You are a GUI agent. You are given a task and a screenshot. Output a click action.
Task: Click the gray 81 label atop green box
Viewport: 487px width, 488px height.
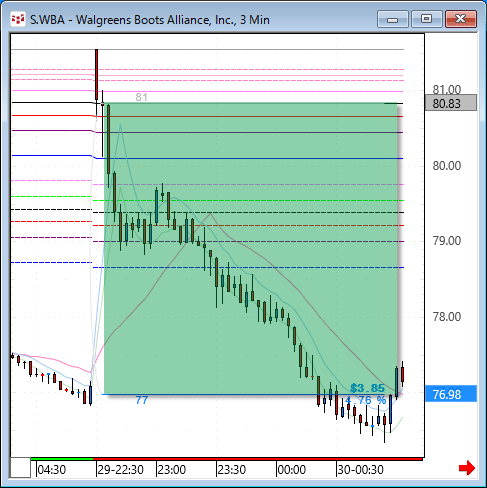pos(141,97)
